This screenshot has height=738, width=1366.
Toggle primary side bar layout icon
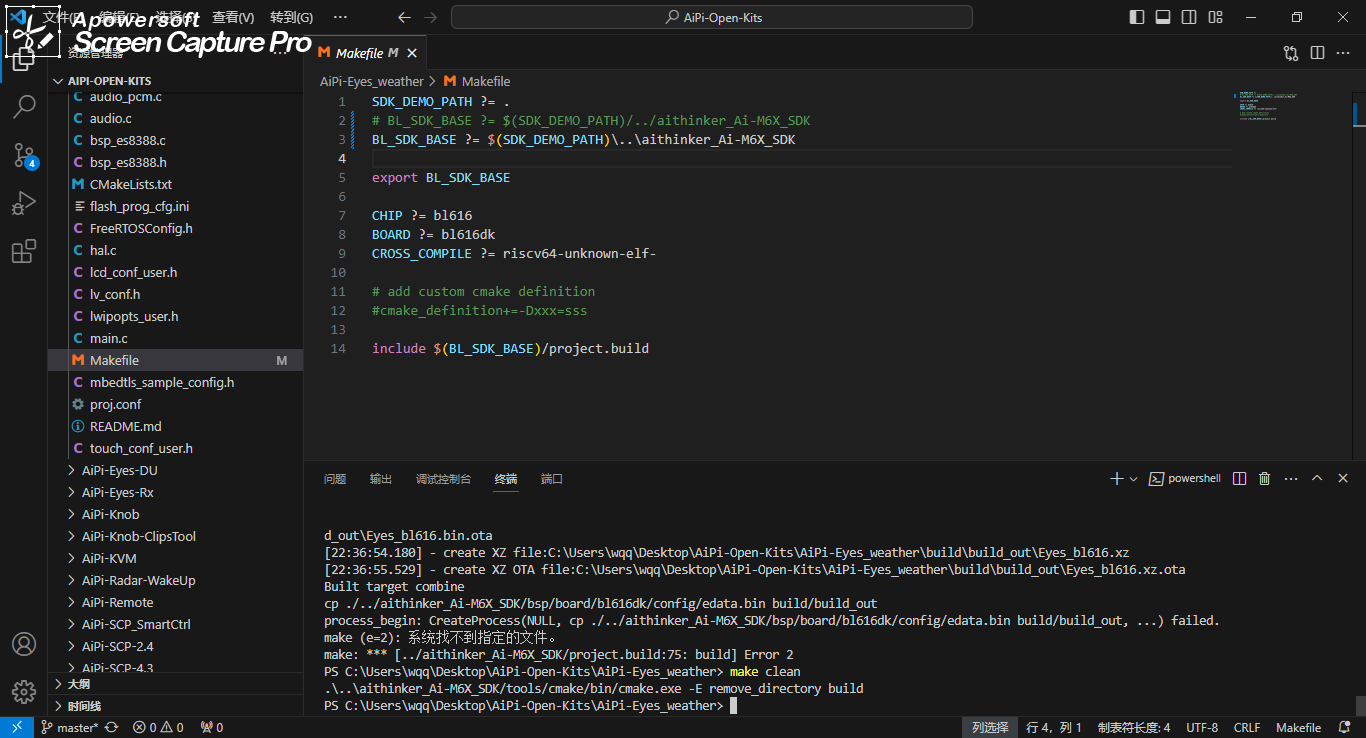coord(1137,17)
